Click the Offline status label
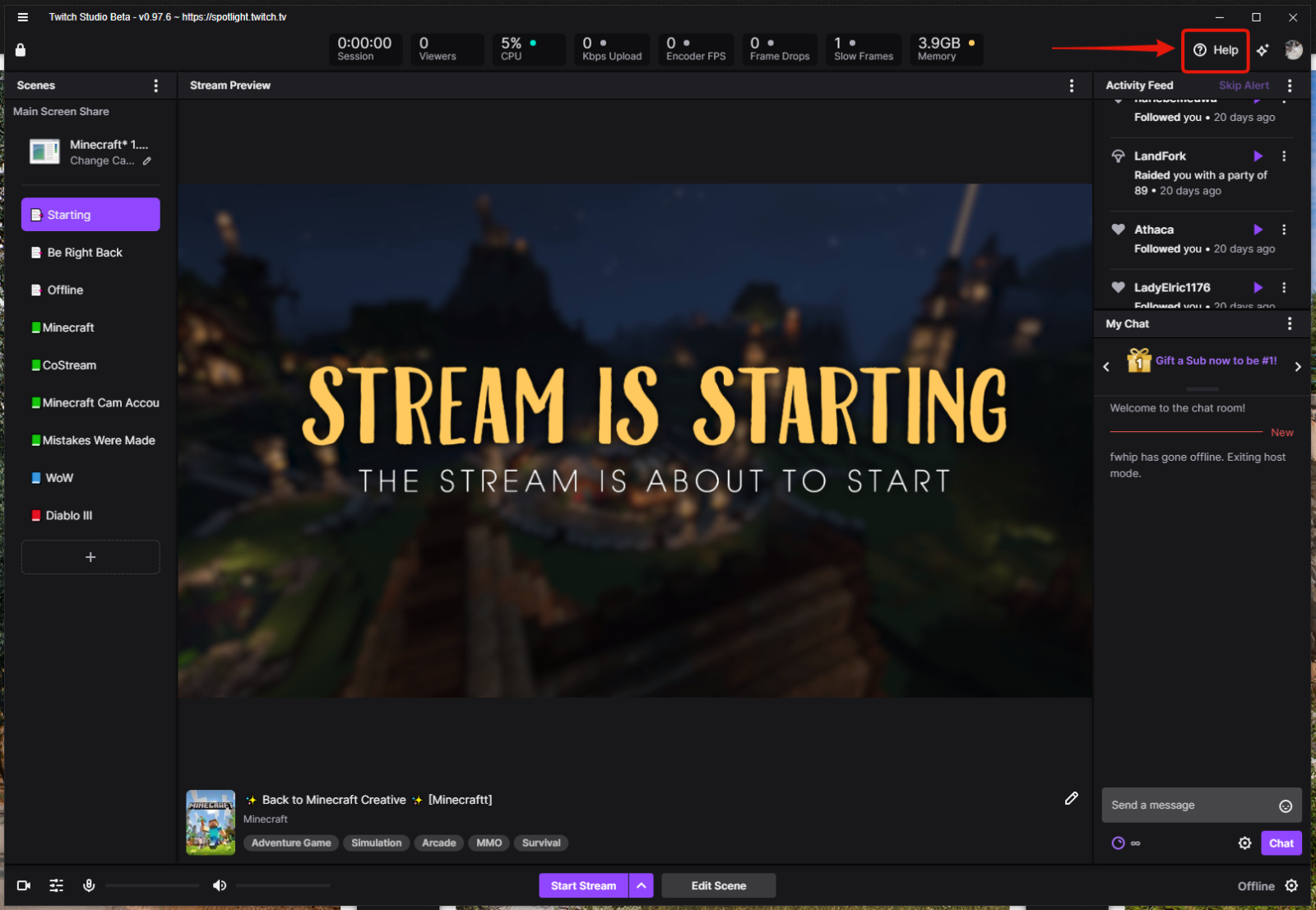This screenshot has width=1316, height=910. (x=1256, y=886)
